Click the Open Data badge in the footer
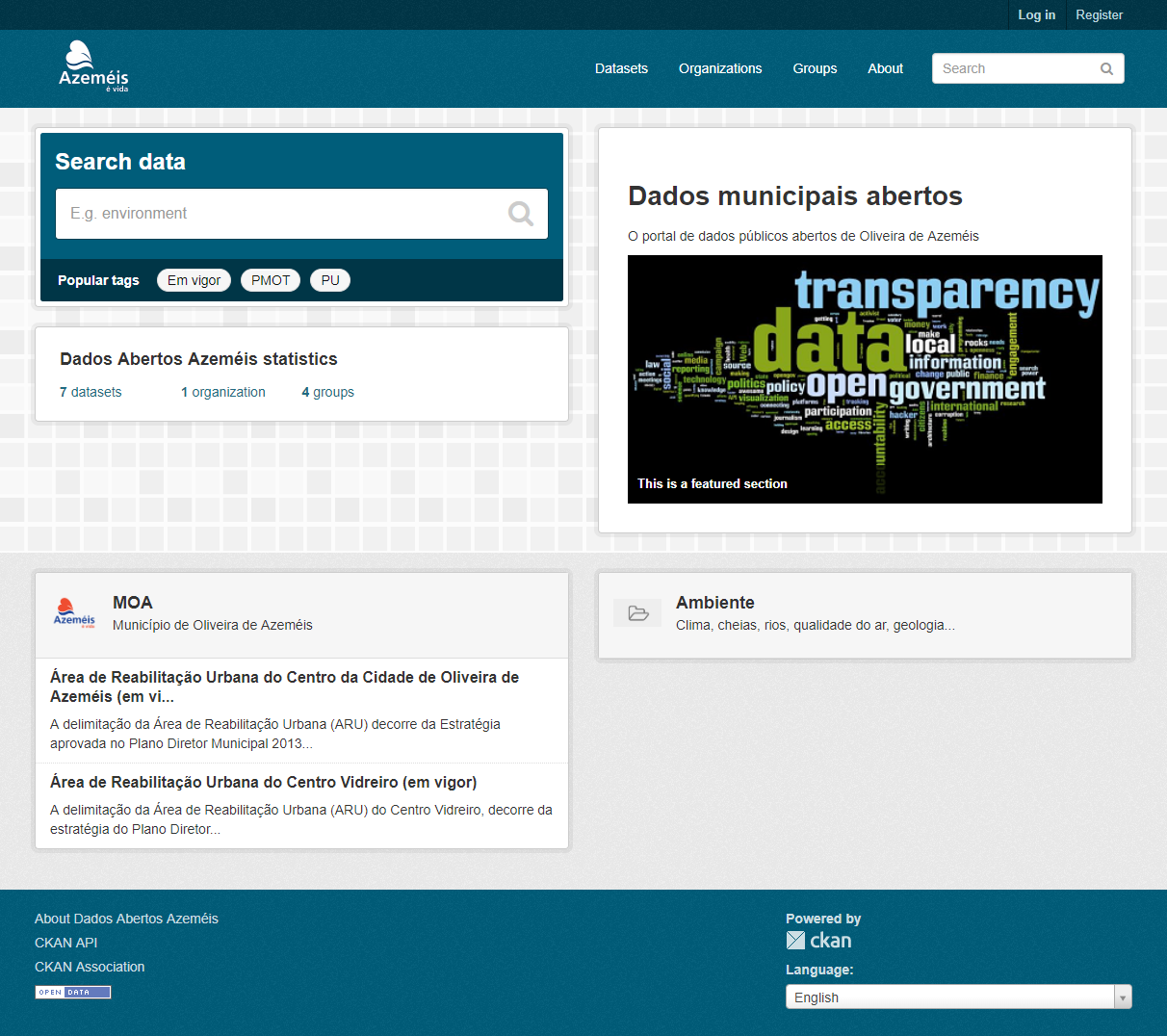The height and width of the screenshot is (1036, 1167). pyautogui.click(x=72, y=991)
